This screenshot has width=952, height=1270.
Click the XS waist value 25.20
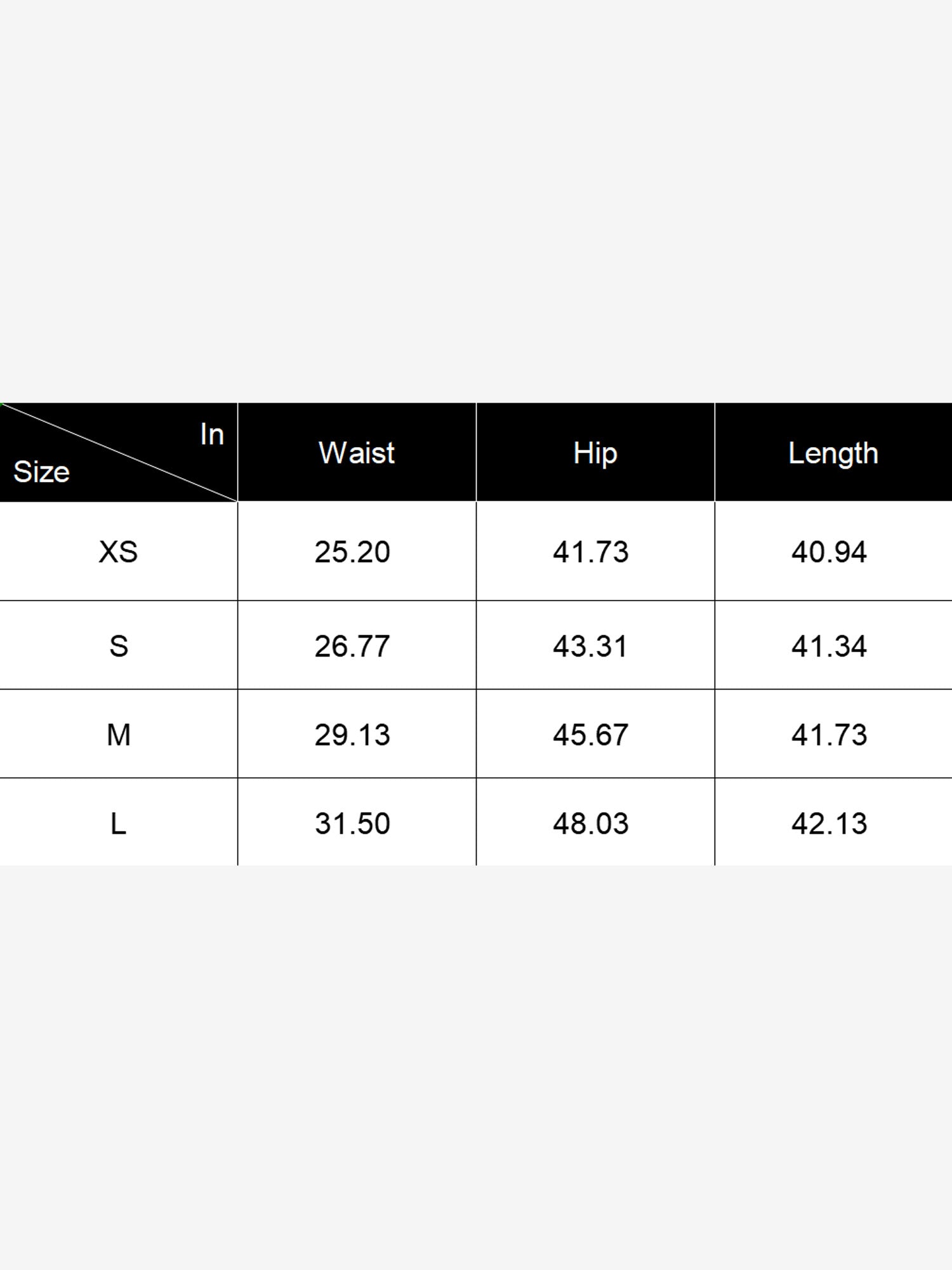point(352,552)
